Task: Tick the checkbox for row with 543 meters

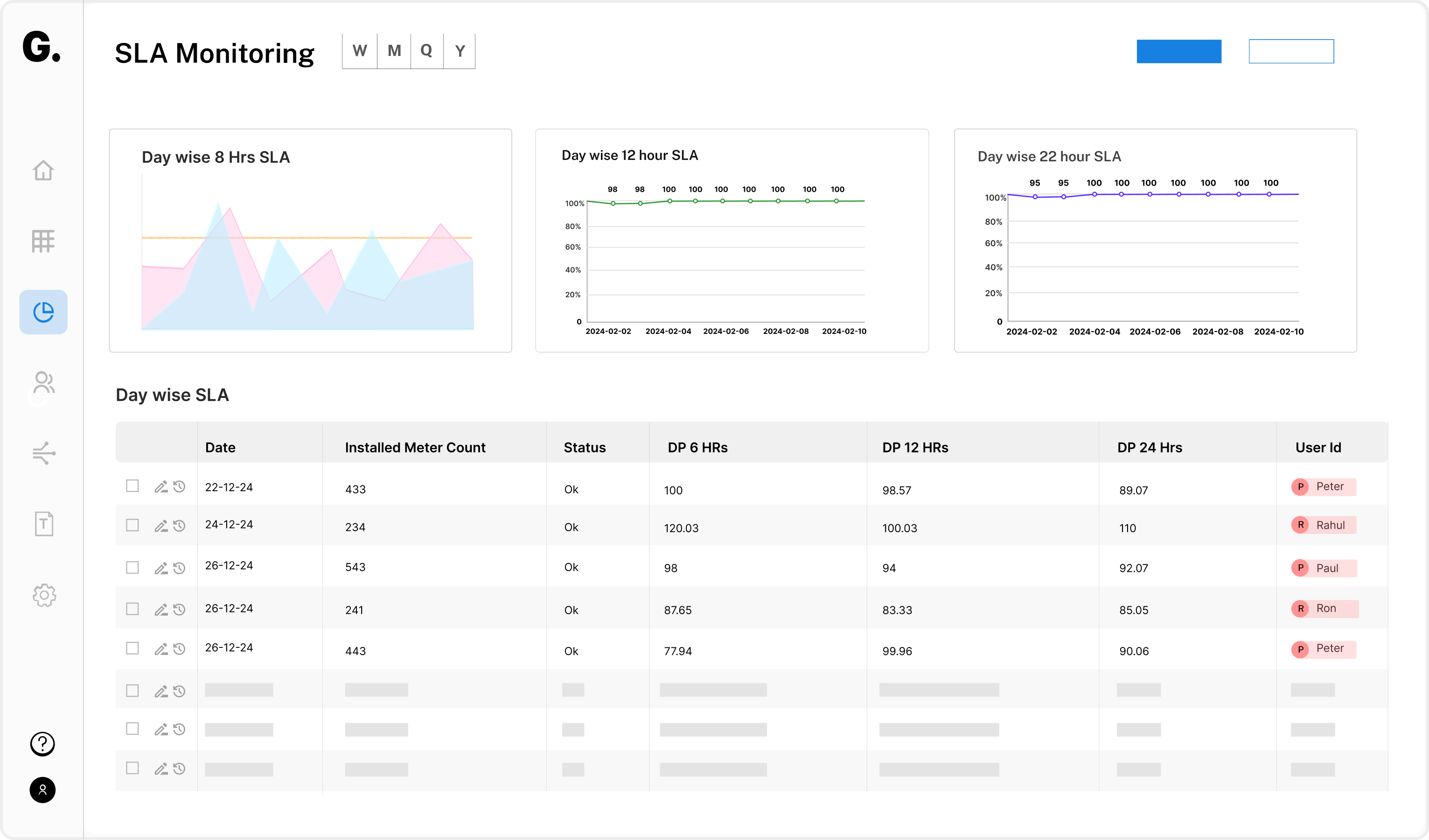Action: click(x=132, y=567)
